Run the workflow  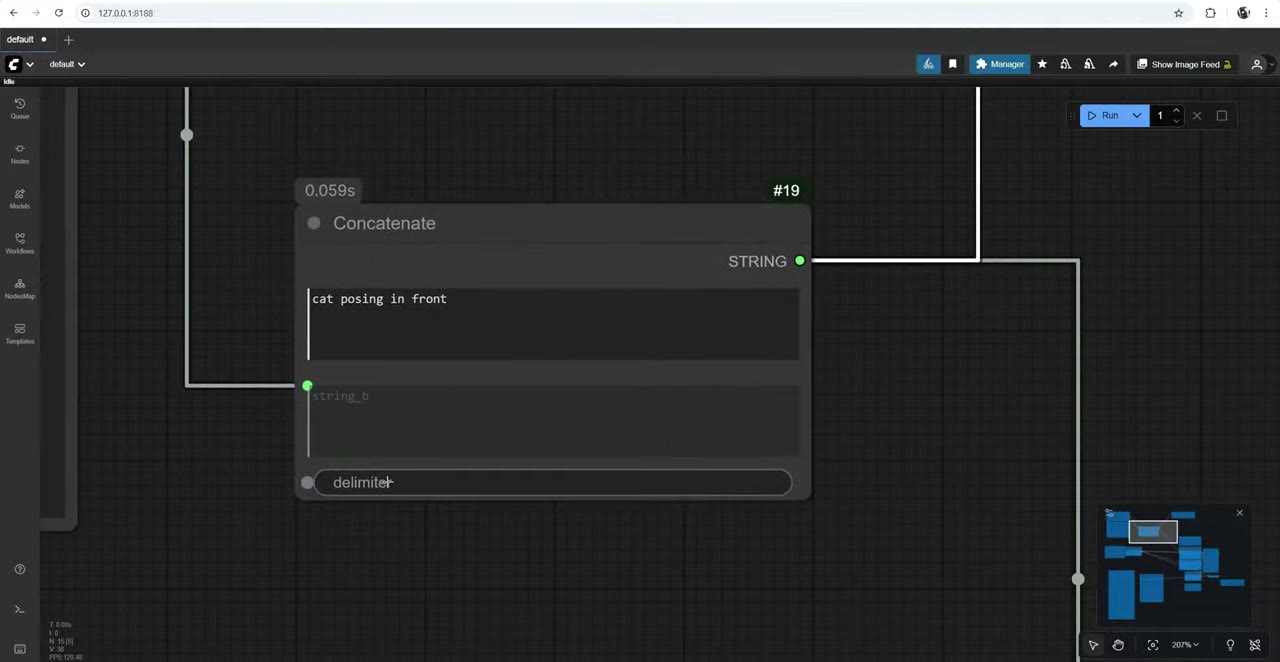[1103, 116]
